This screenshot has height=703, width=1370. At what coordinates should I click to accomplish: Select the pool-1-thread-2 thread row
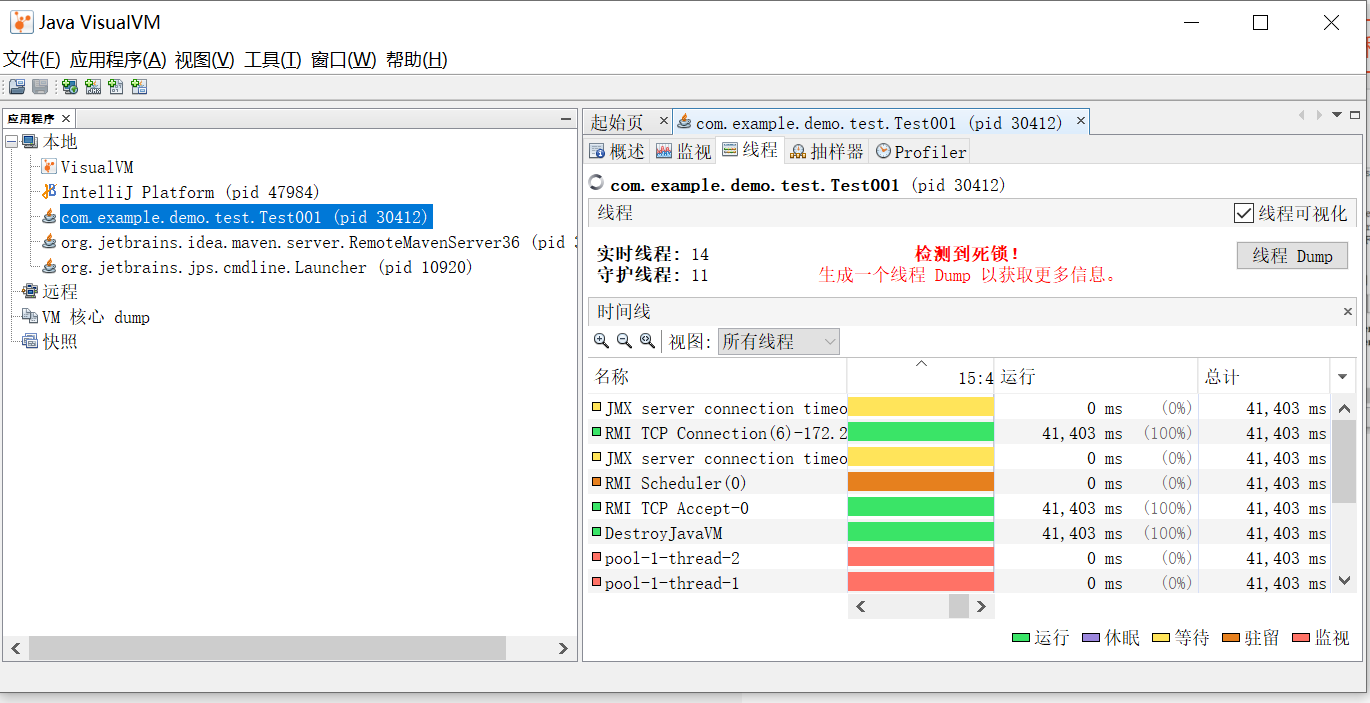(x=959, y=558)
